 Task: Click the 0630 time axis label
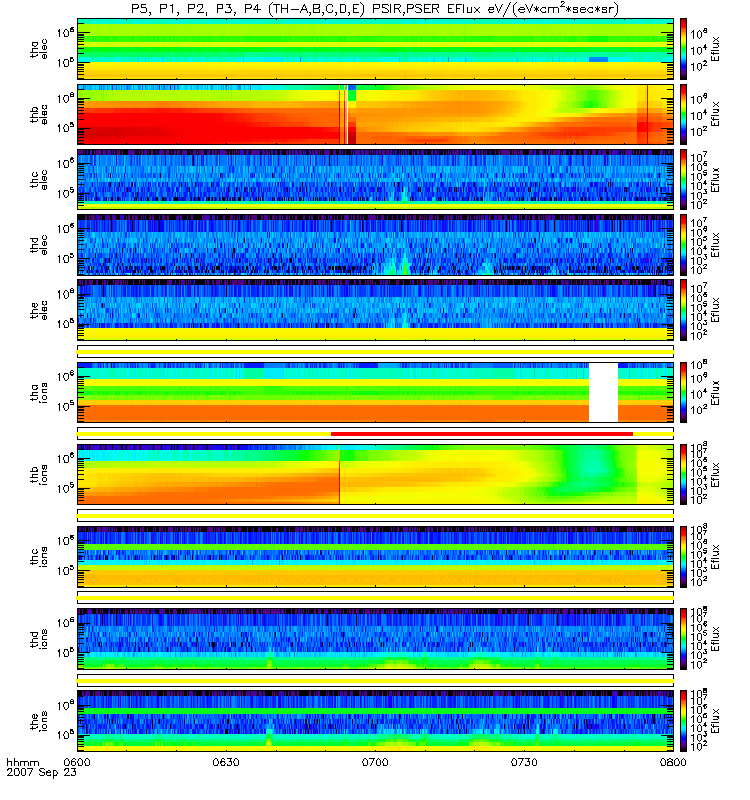226,762
